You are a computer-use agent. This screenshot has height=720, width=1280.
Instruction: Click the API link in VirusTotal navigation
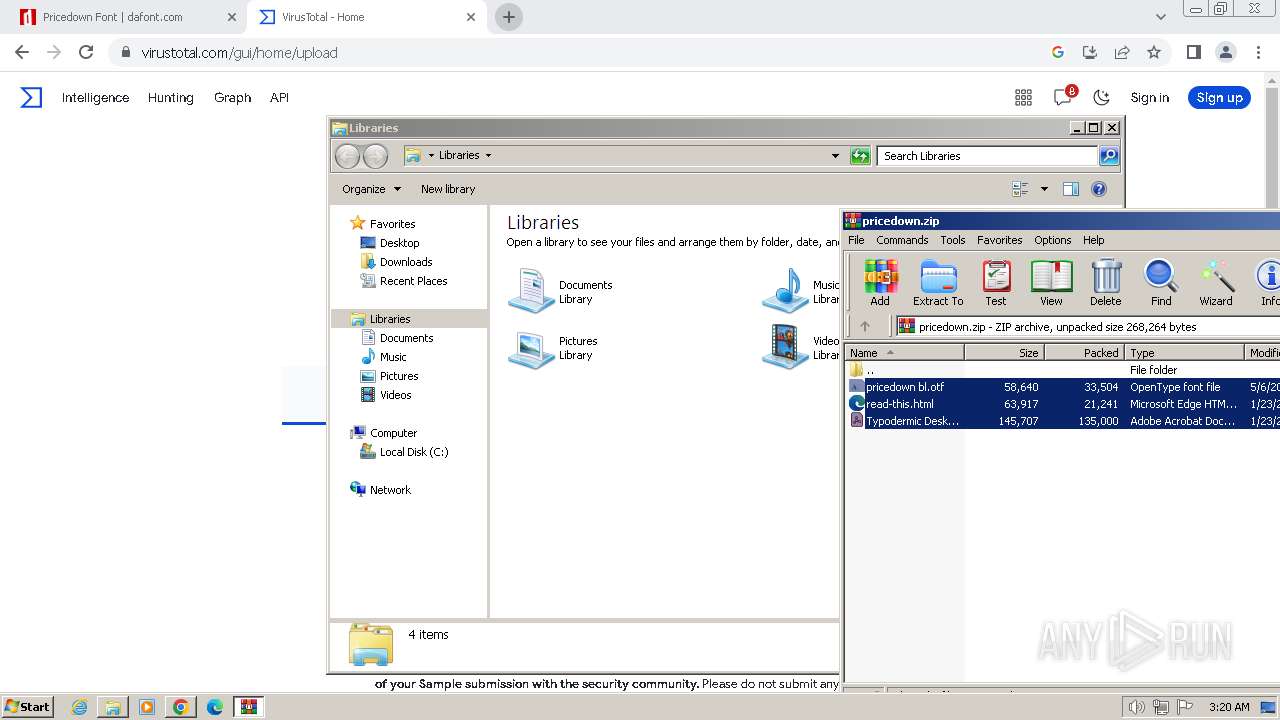click(279, 97)
